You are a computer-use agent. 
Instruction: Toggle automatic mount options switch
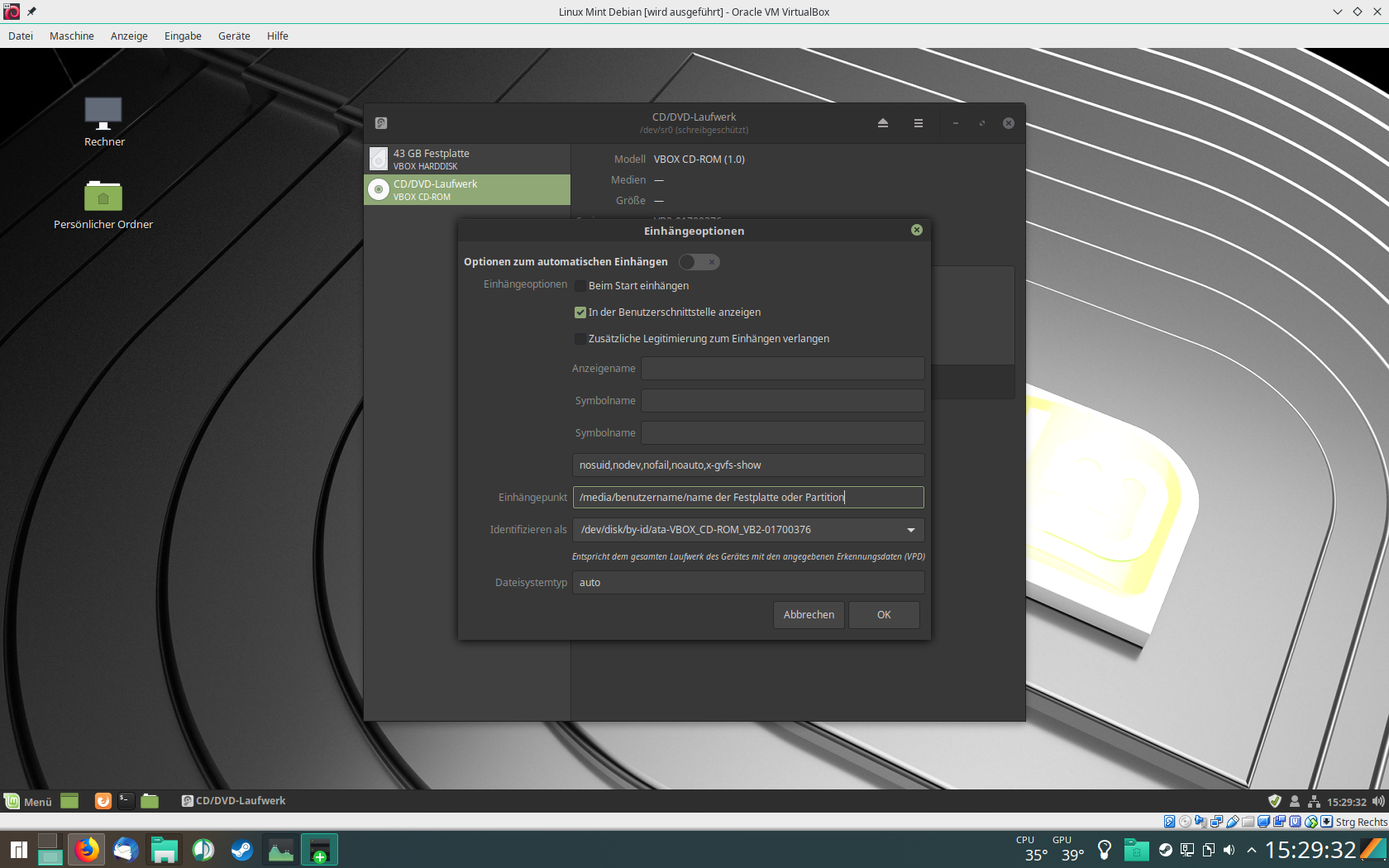699,262
